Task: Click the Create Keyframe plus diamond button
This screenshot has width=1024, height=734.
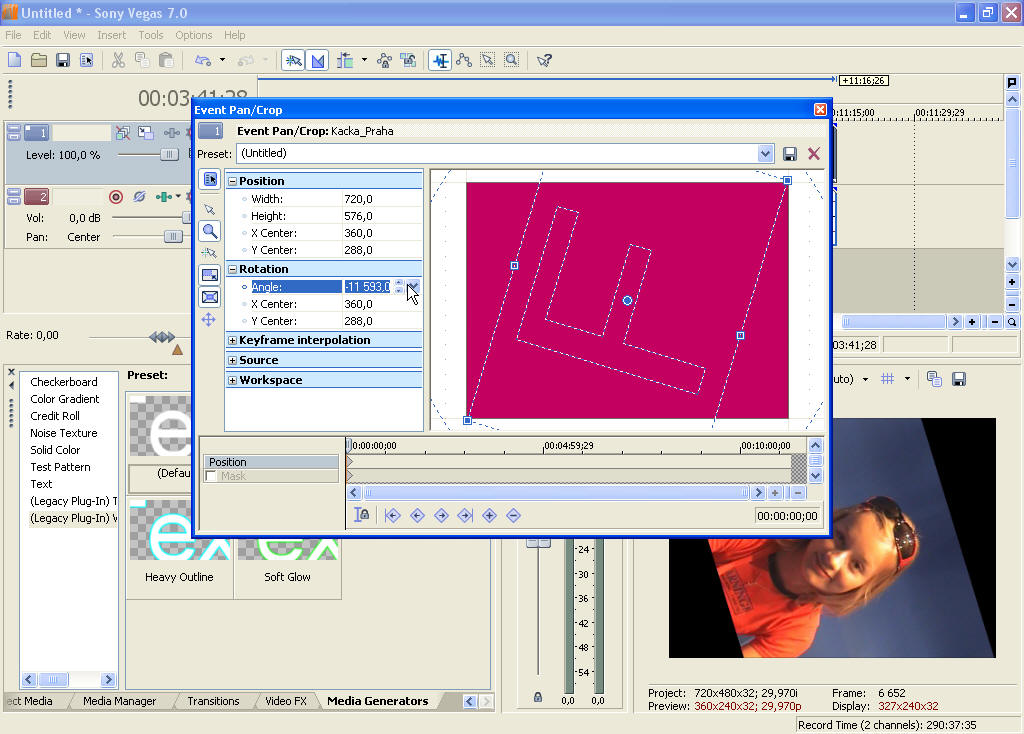Action: tap(489, 515)
